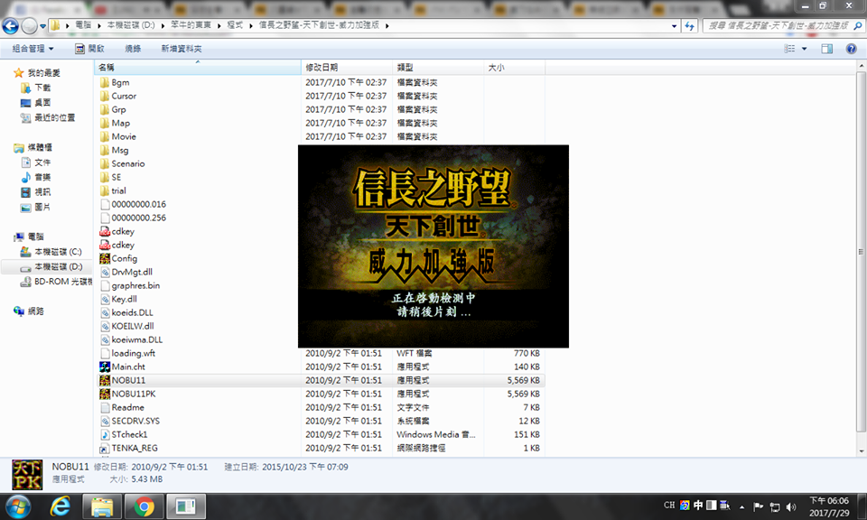Viewport: 867px width, 520px height.
Task: Launch Internet Explorer from the taskbar
Action: click(x=62, y=506)
